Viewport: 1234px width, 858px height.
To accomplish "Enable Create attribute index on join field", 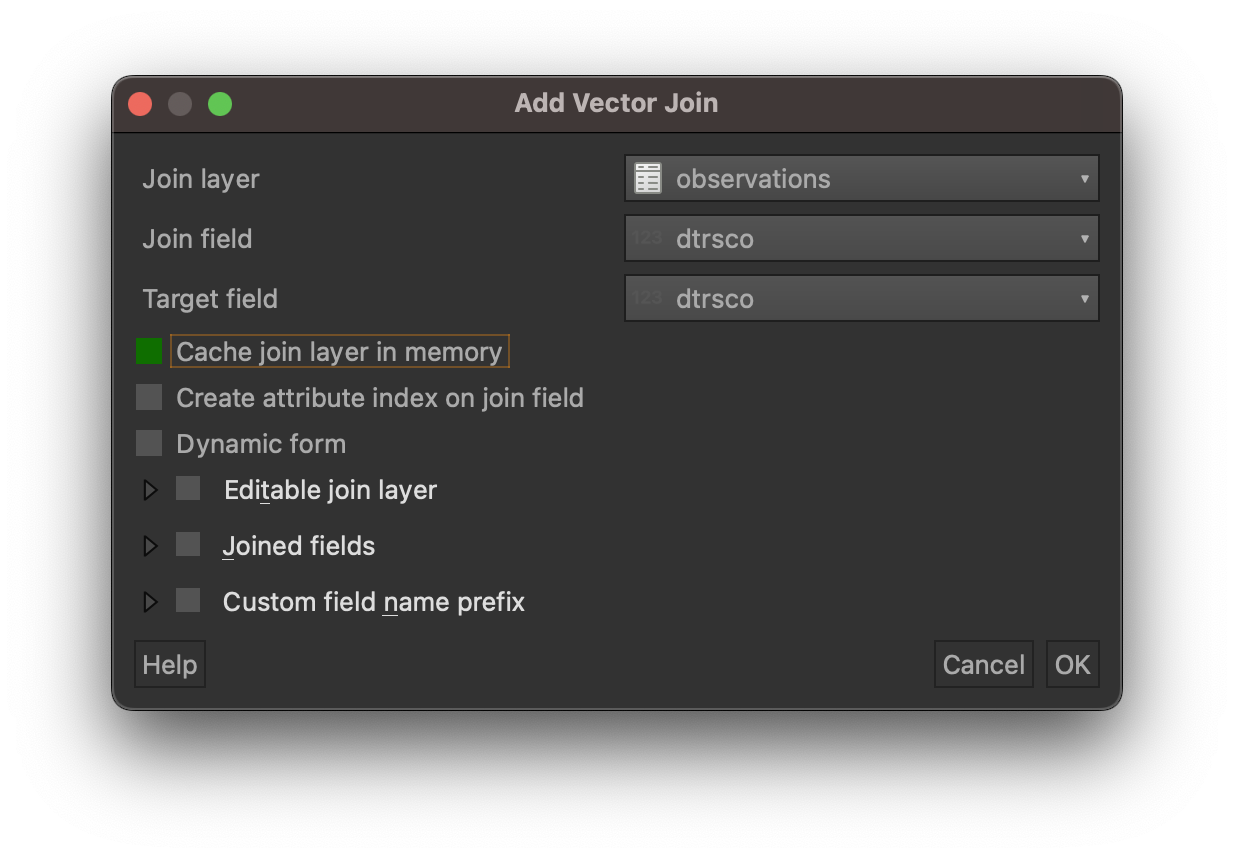I will click(x=149, y=397).
